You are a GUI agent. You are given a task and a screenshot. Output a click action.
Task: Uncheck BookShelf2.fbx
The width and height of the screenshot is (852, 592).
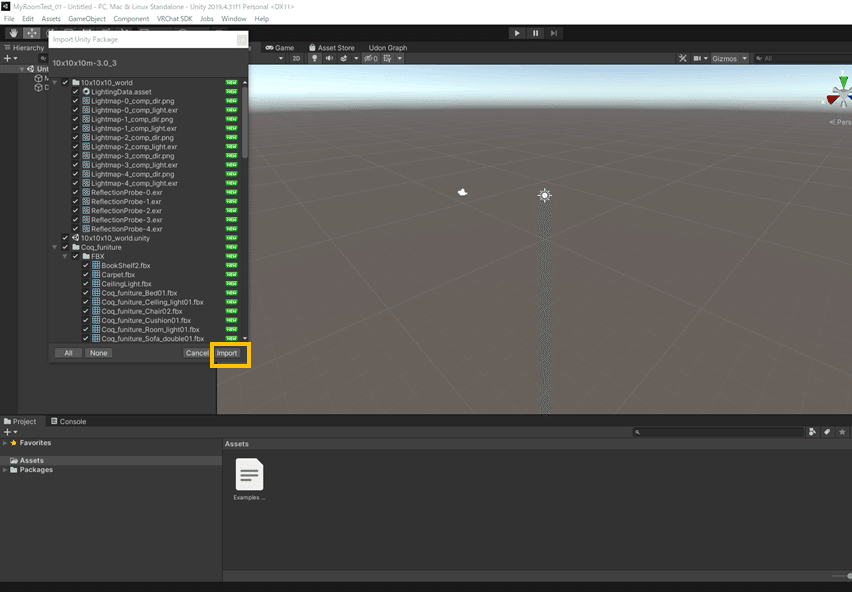[86, 266]
